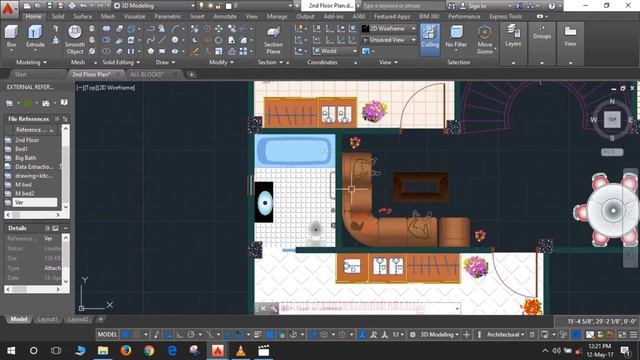The width and height of the screenshot is (640, 360).
Task: Select the Line tool in Draw panel
Action: coord(162,40)
